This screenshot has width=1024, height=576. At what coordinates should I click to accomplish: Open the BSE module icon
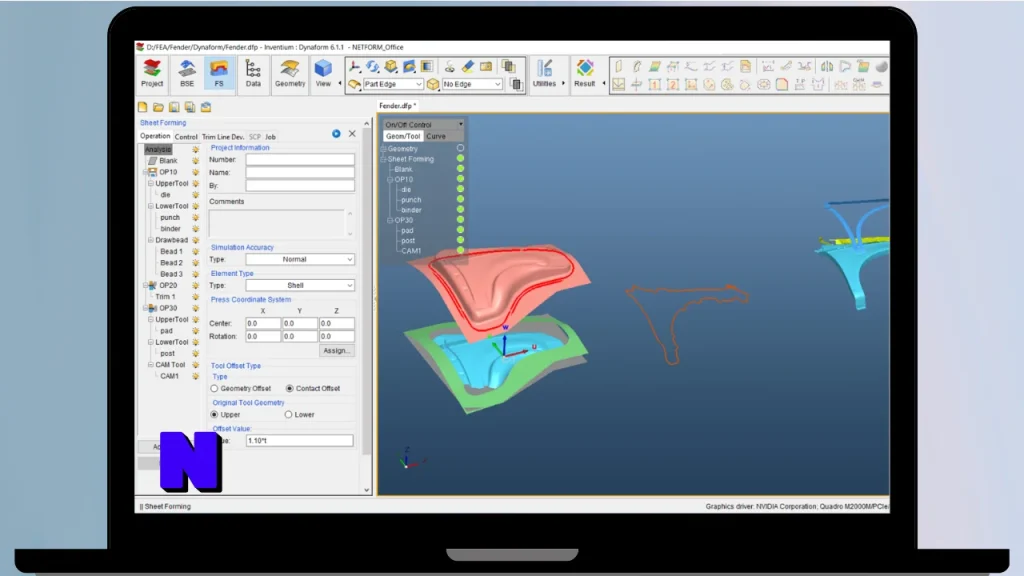[x=187, y=72]
